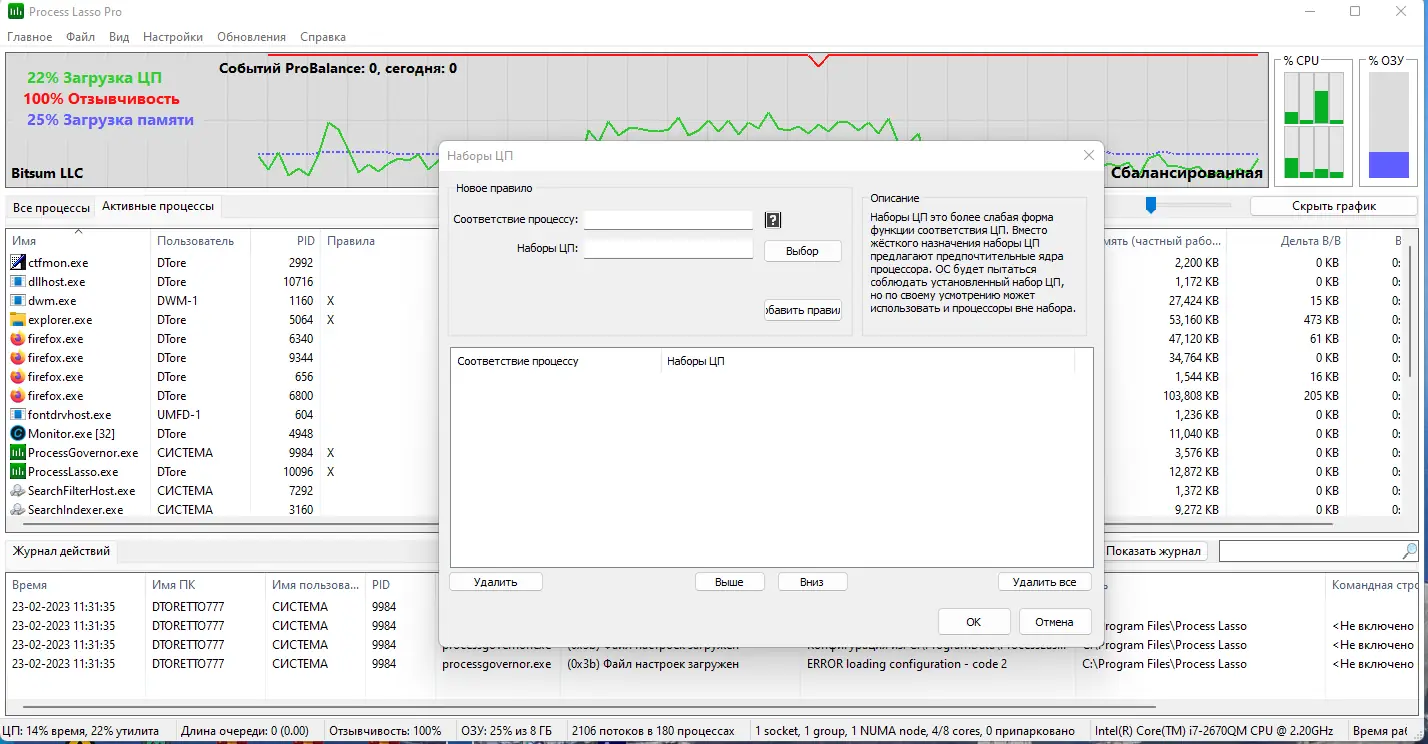This screenshot has height=744, width=1428.
Task: Click the Скрыть график button
Action: [1334, 206]
